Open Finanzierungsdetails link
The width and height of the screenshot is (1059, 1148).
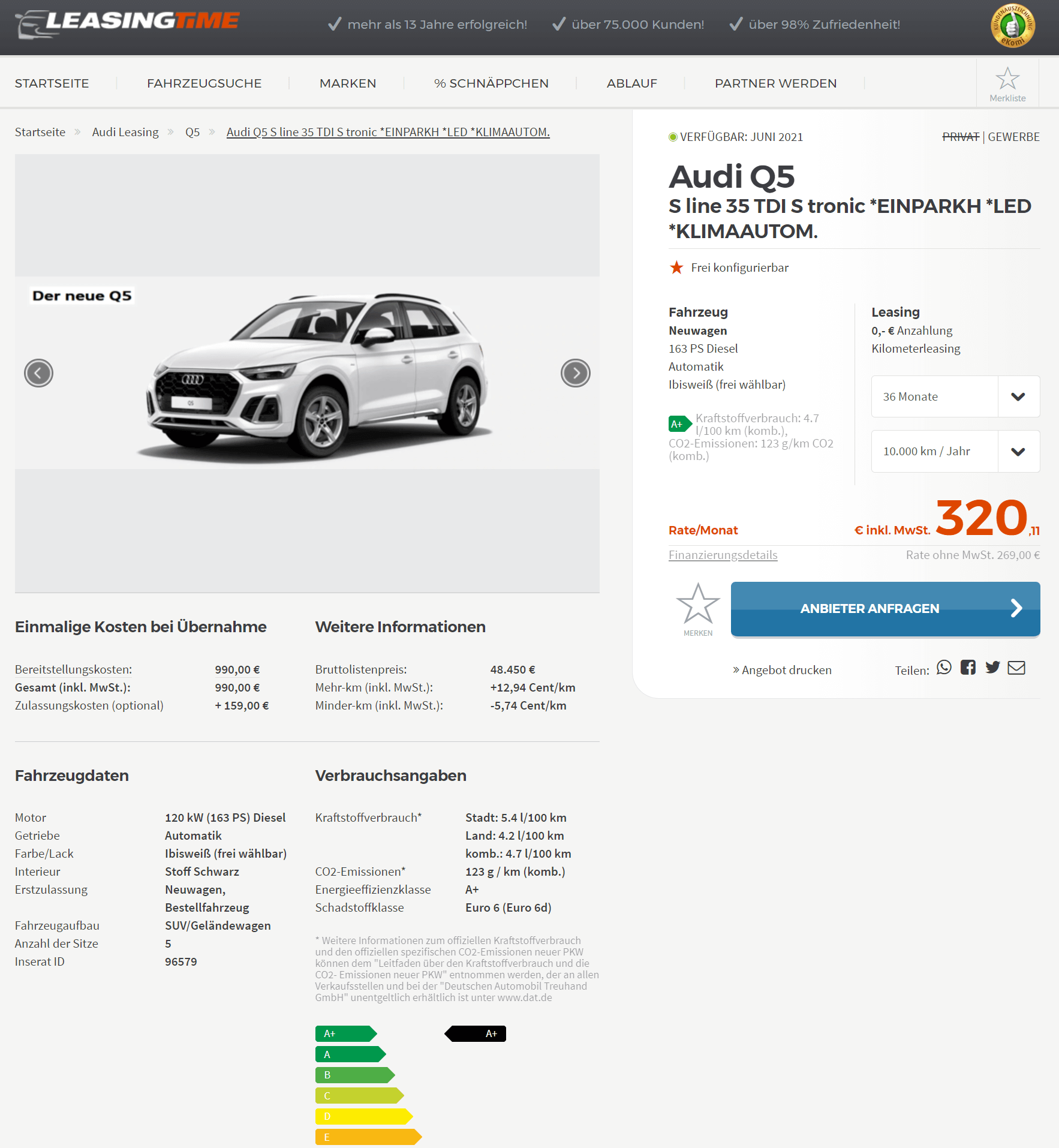[x=723, y=555]
